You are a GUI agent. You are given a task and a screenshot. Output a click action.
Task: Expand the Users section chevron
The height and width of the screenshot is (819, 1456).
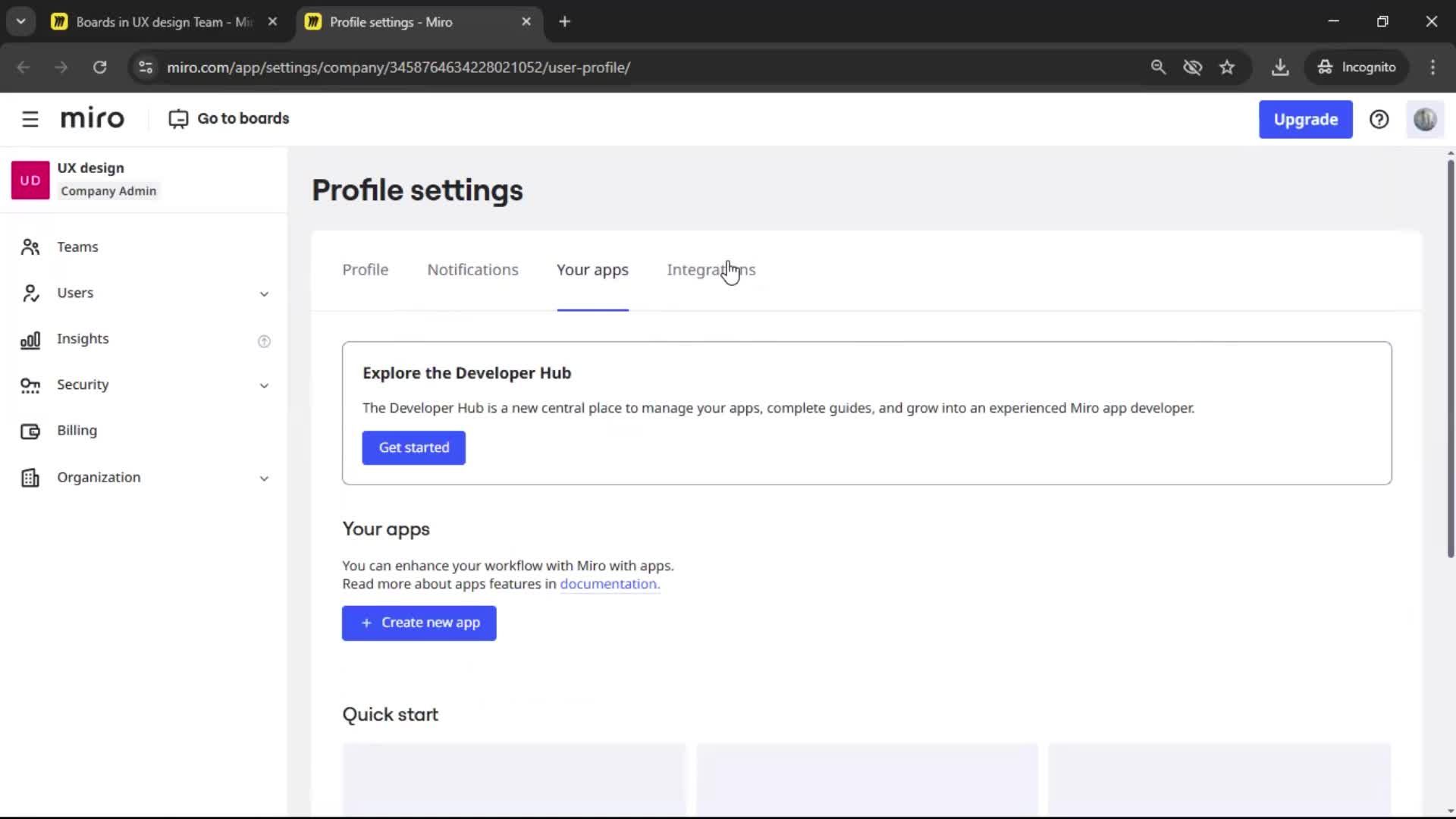pyautogui.click(x=264, y=294)
